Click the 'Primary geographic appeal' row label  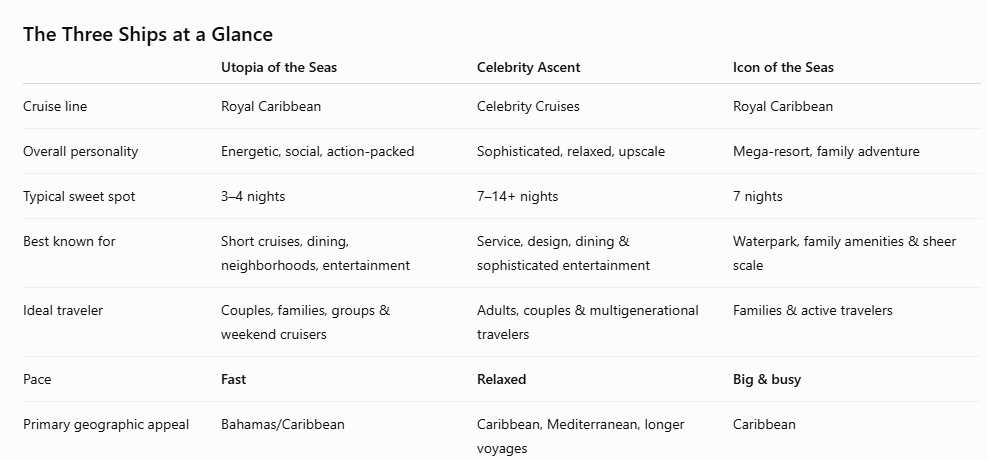[x=106, y=425]
